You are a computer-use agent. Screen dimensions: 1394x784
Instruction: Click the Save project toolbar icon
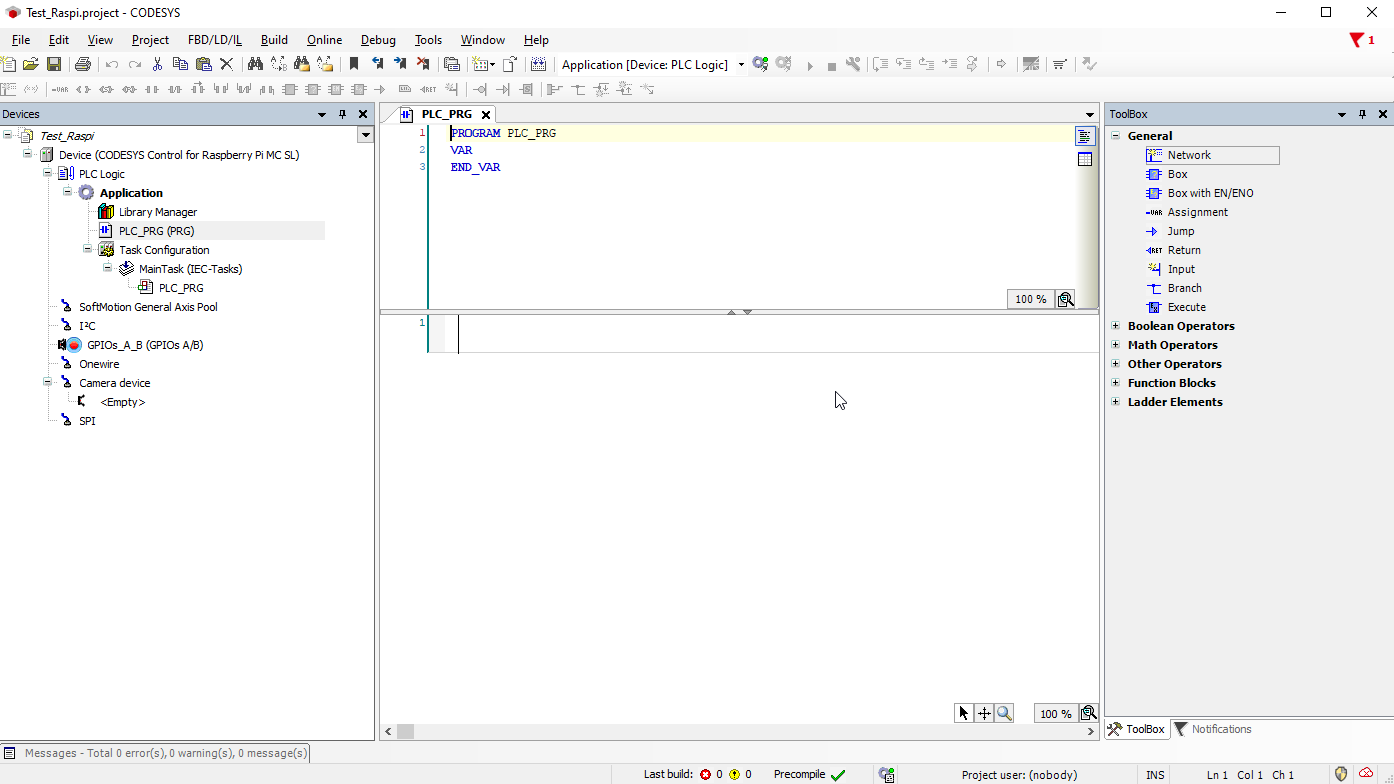(54, 64)
